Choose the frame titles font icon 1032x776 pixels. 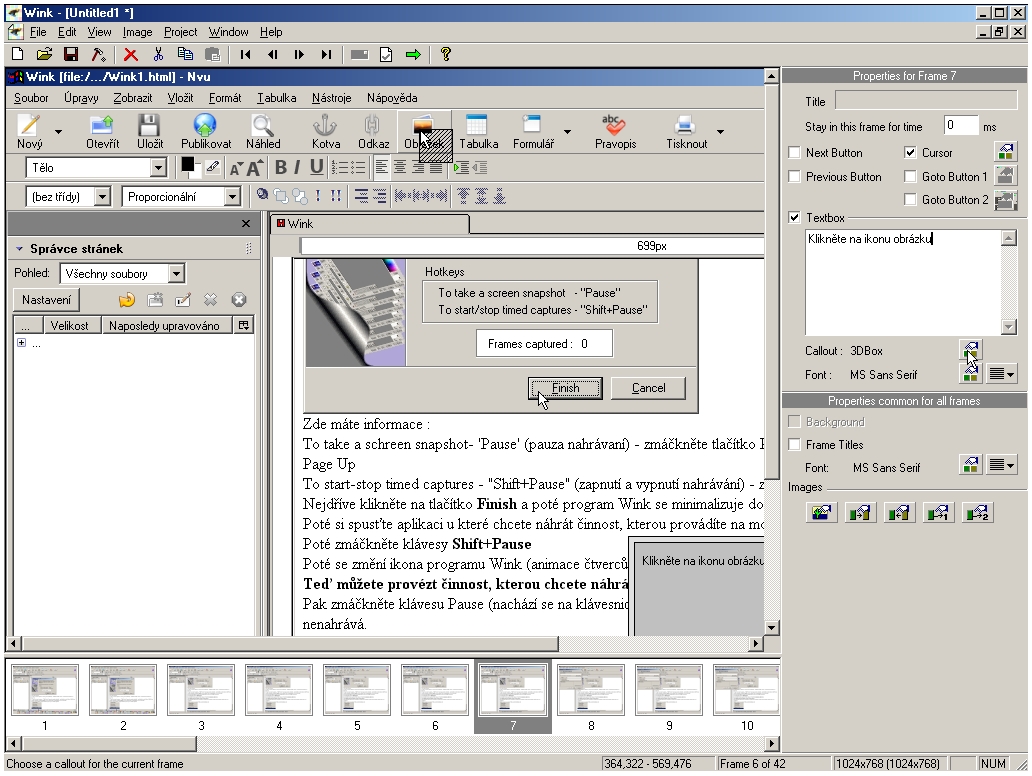pyautogui.click(x=970, y=466)
